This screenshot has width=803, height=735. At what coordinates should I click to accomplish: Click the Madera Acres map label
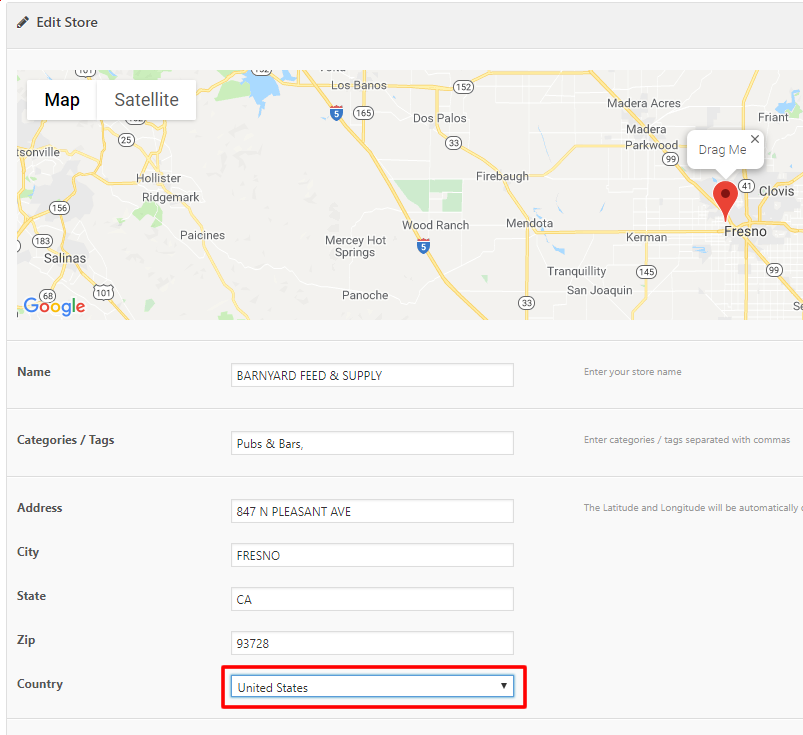click(644, 103)
